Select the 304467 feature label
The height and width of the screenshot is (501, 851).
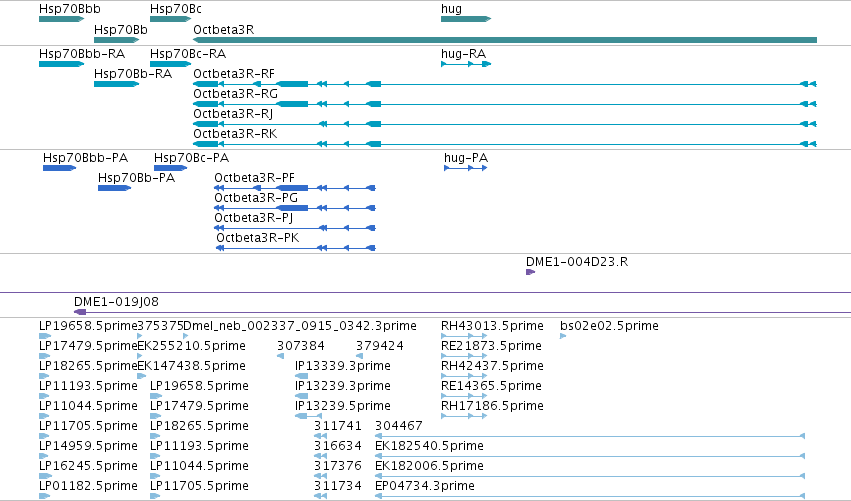[399, 426]
